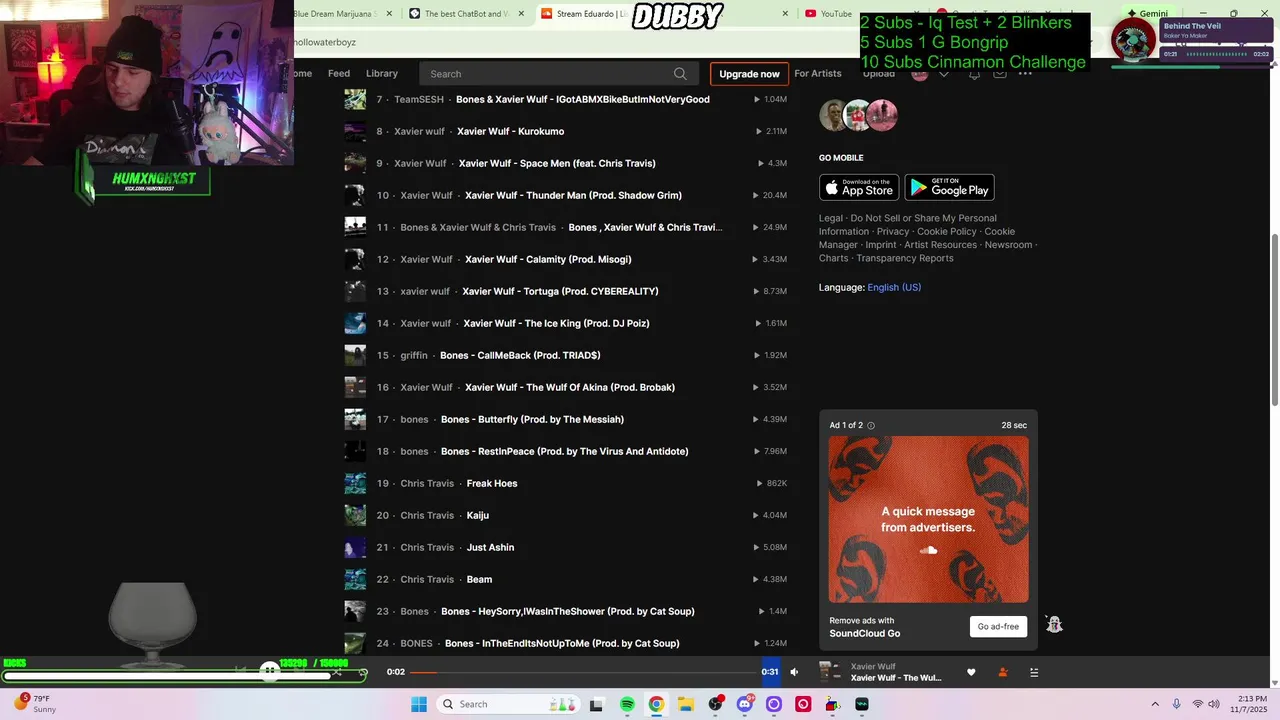Click the page vertical scrollbar
This screenshot has width=1280, height=720.
(1274, 320)
